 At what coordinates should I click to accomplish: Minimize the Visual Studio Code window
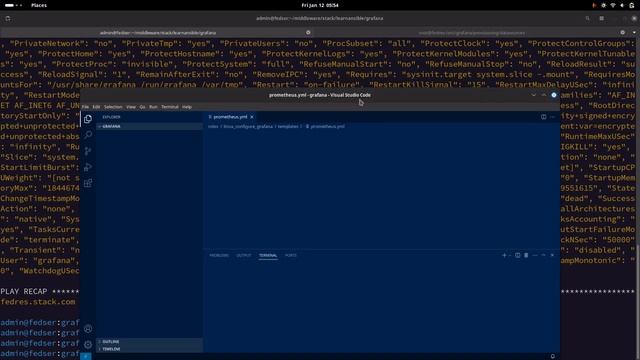click(x=533, y=95)
